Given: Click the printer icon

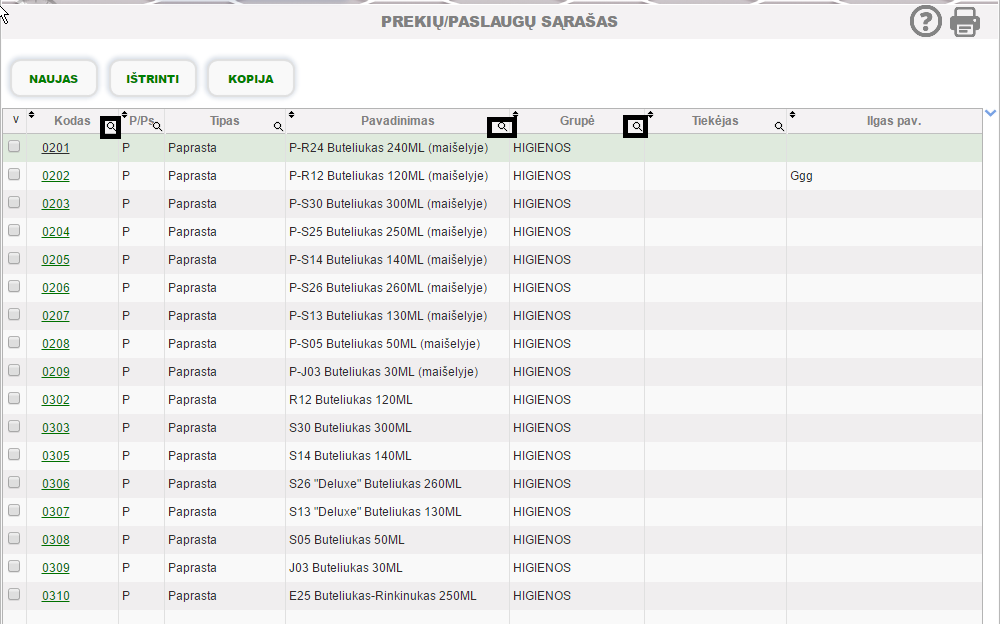Looking at the screenshot, I should pos(965,21).
